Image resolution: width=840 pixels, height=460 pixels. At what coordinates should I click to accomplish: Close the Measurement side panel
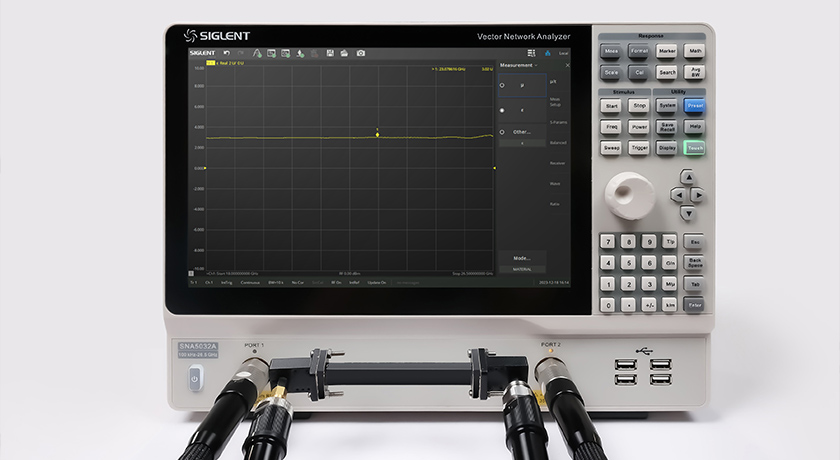(567, 65)
